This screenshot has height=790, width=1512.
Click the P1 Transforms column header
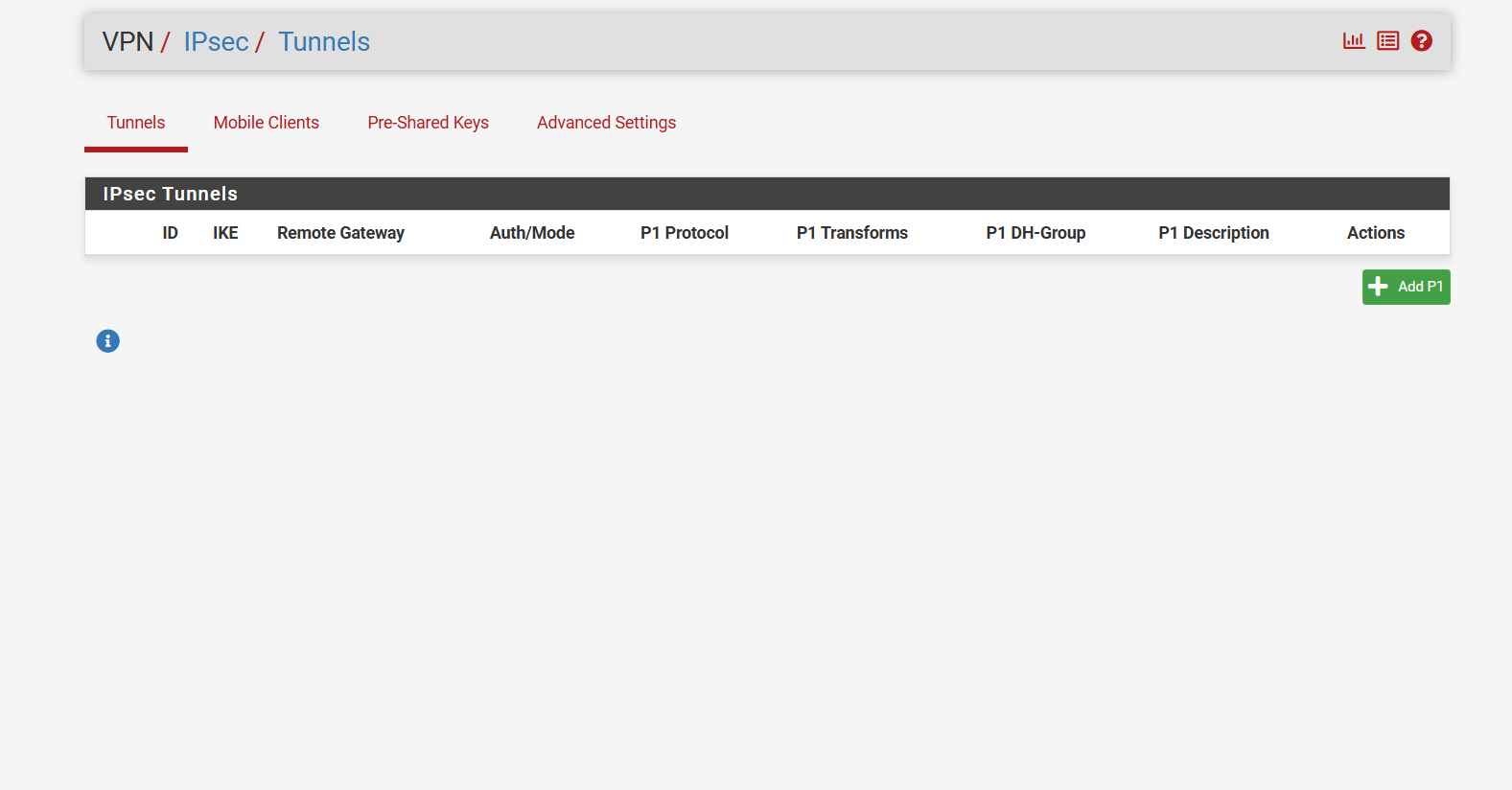tap(851, 233)
